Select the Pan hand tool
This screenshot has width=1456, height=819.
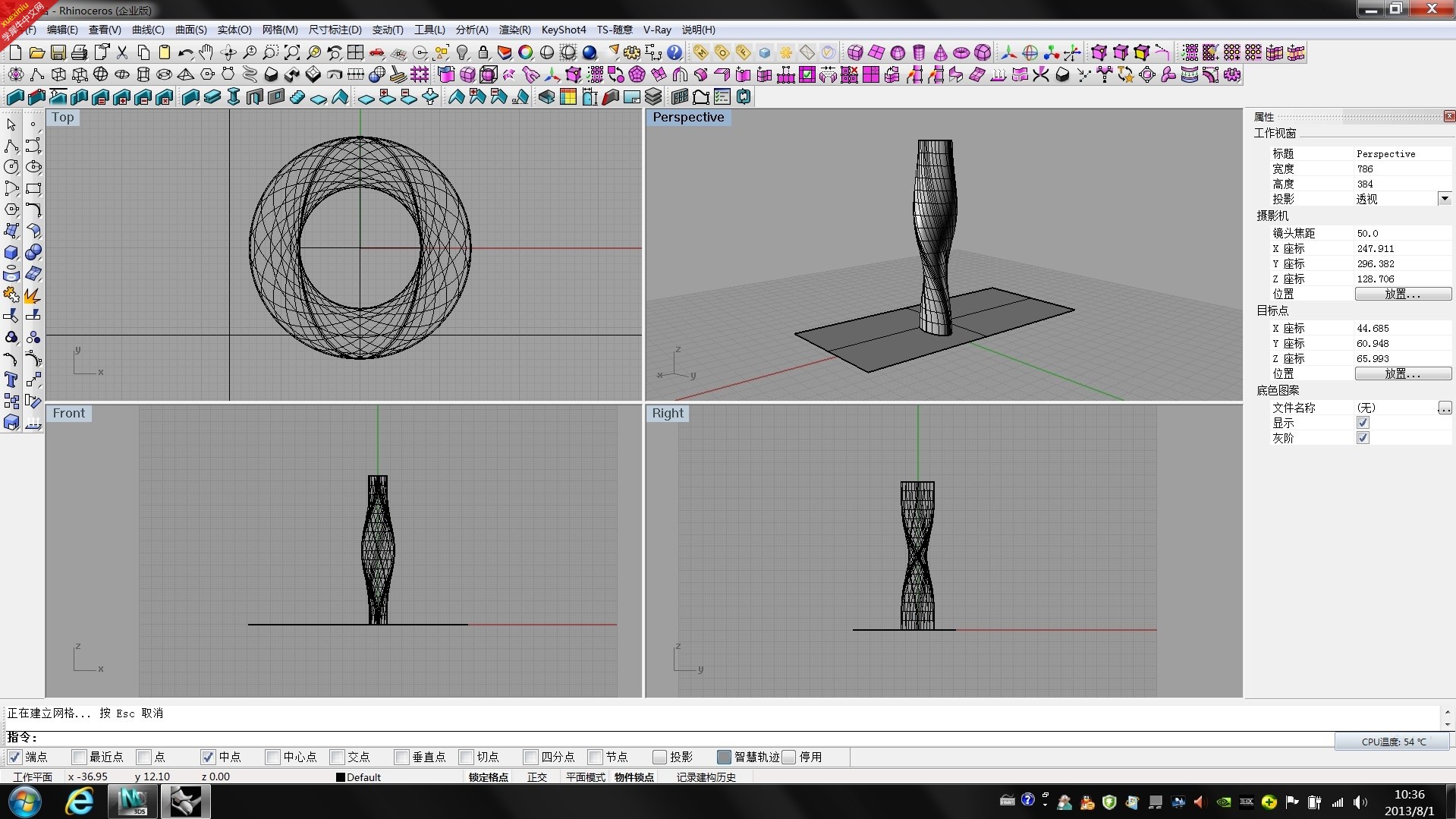tap(206, 52)
